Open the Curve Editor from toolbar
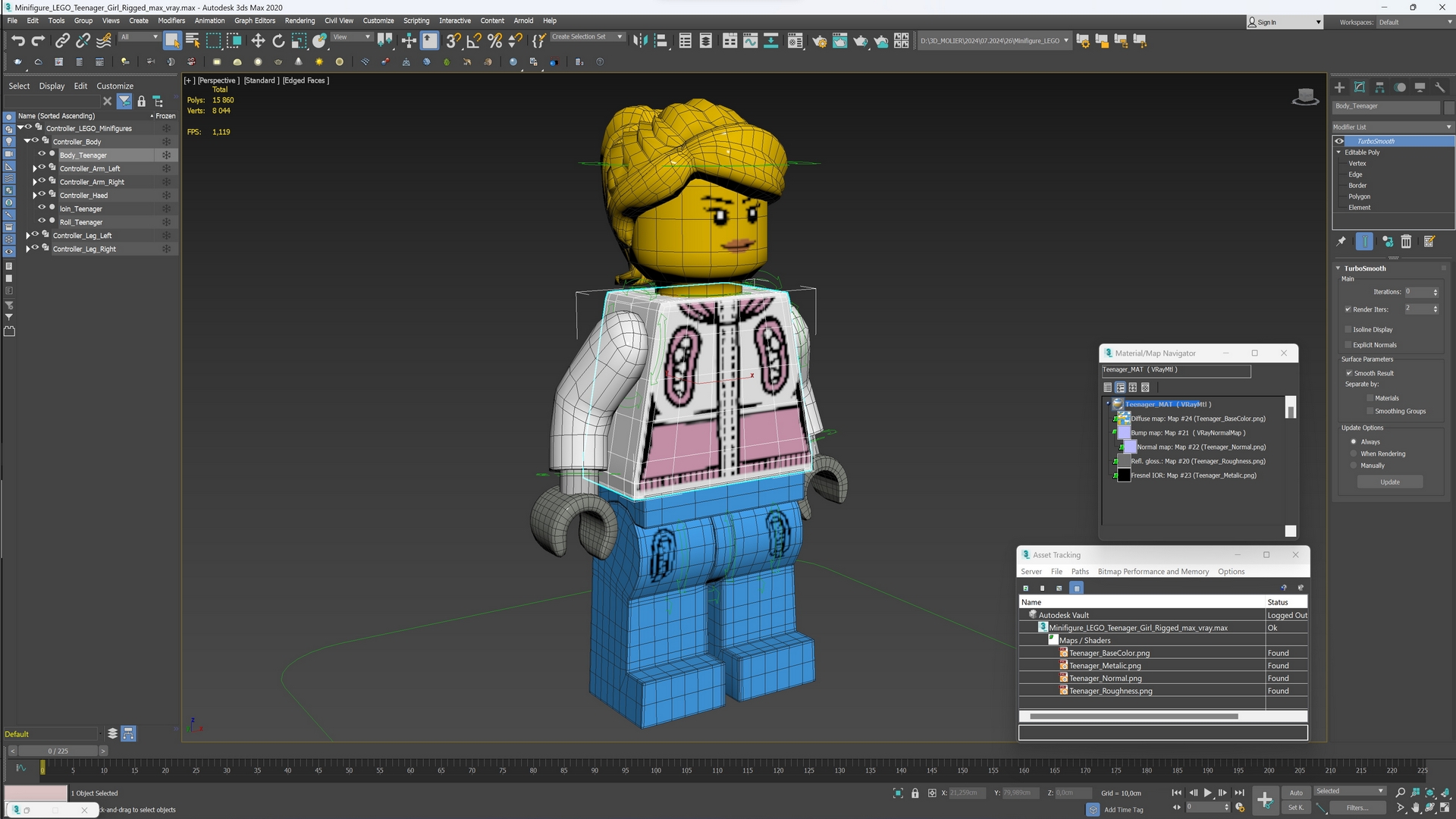Viewport: 1456px width, 819px height. point(750,41)
